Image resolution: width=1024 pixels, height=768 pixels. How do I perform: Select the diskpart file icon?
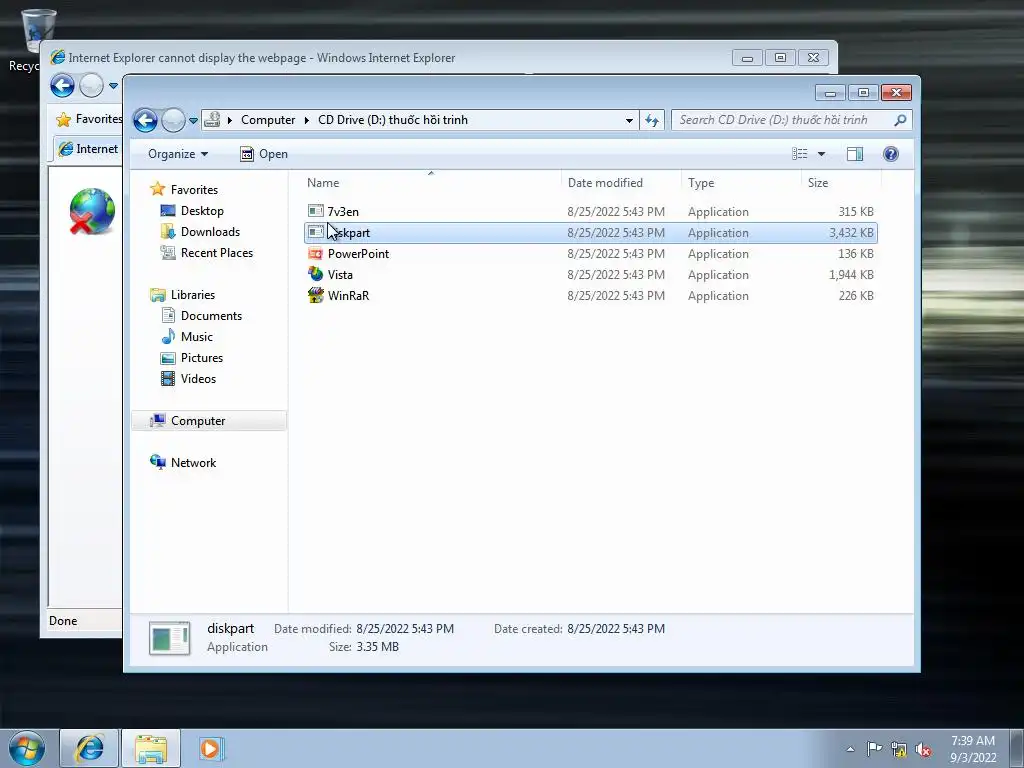pyautogui.click(x=315, y=232)
